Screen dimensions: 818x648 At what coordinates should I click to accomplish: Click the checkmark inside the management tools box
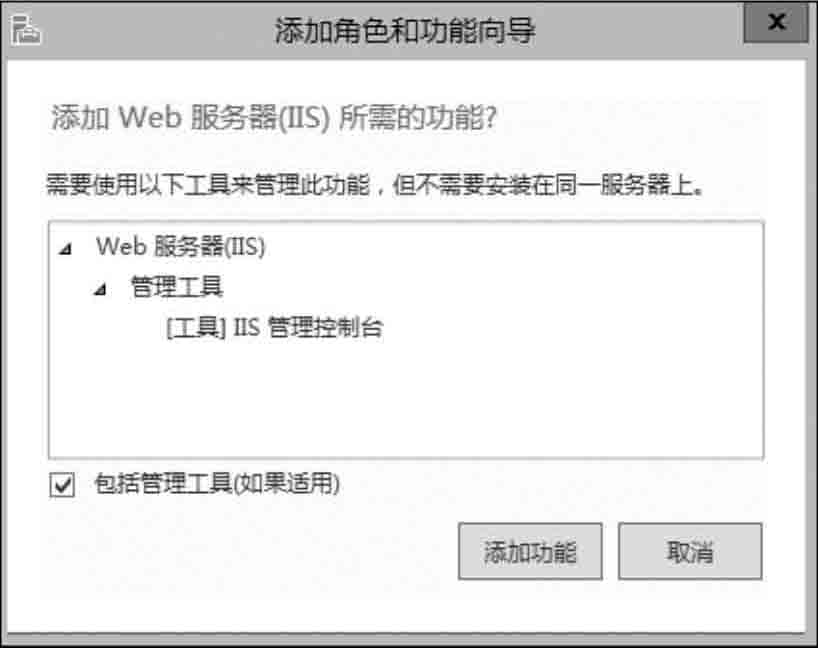(x=63, y=485)
